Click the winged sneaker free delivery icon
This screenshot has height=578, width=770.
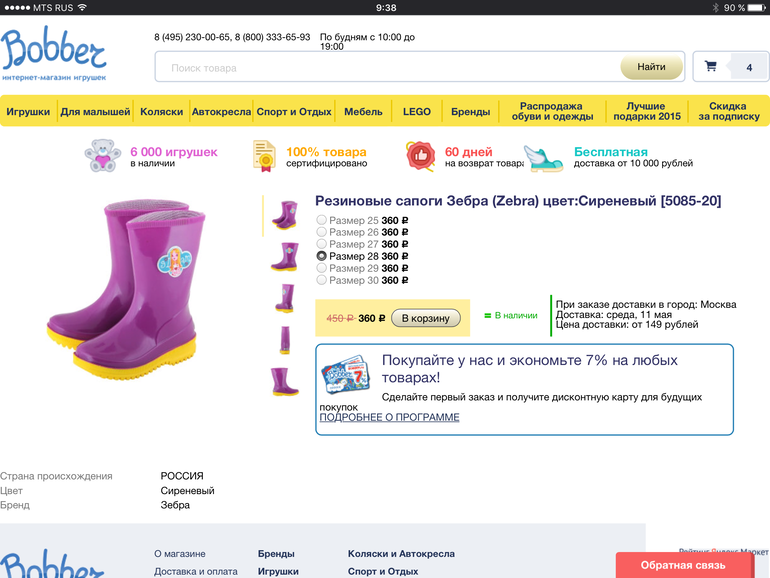click(x=543, y=158)
